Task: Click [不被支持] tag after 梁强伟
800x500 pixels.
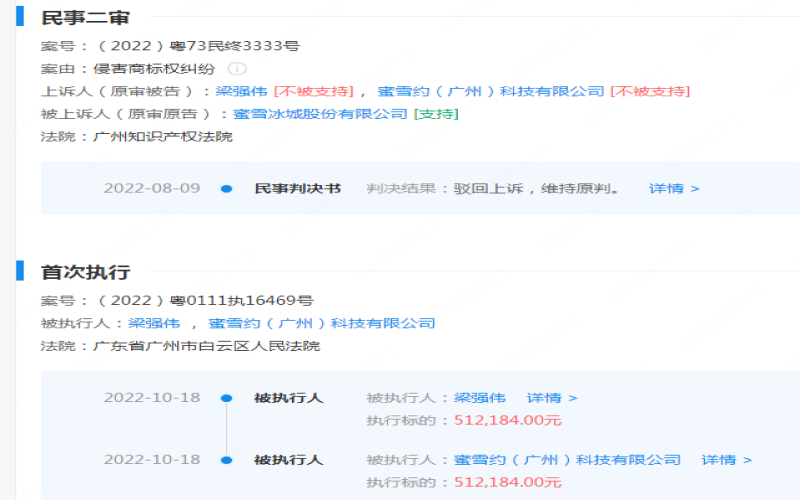Action: coord(314,91)
